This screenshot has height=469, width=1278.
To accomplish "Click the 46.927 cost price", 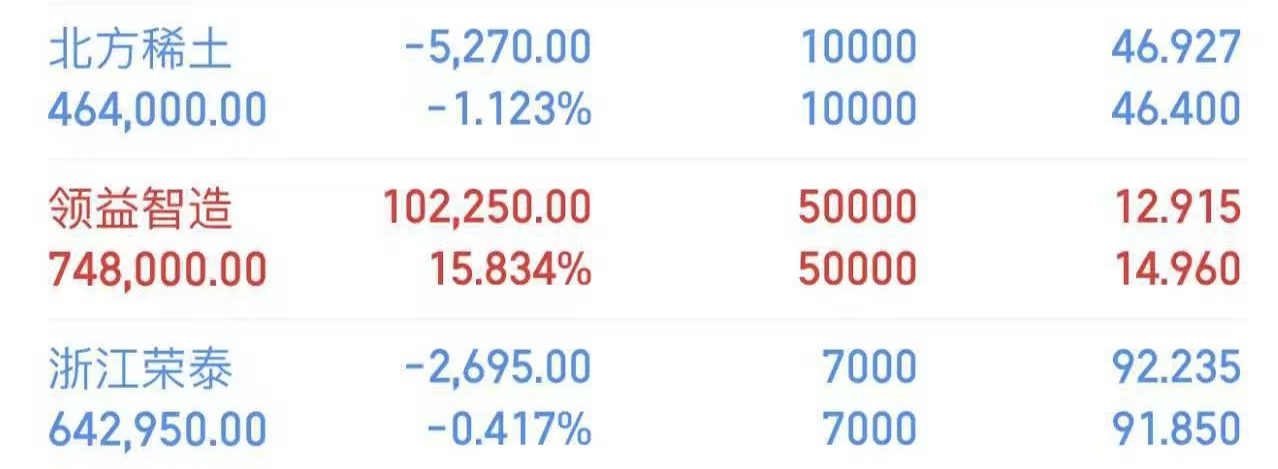I will pos(1176,48).
